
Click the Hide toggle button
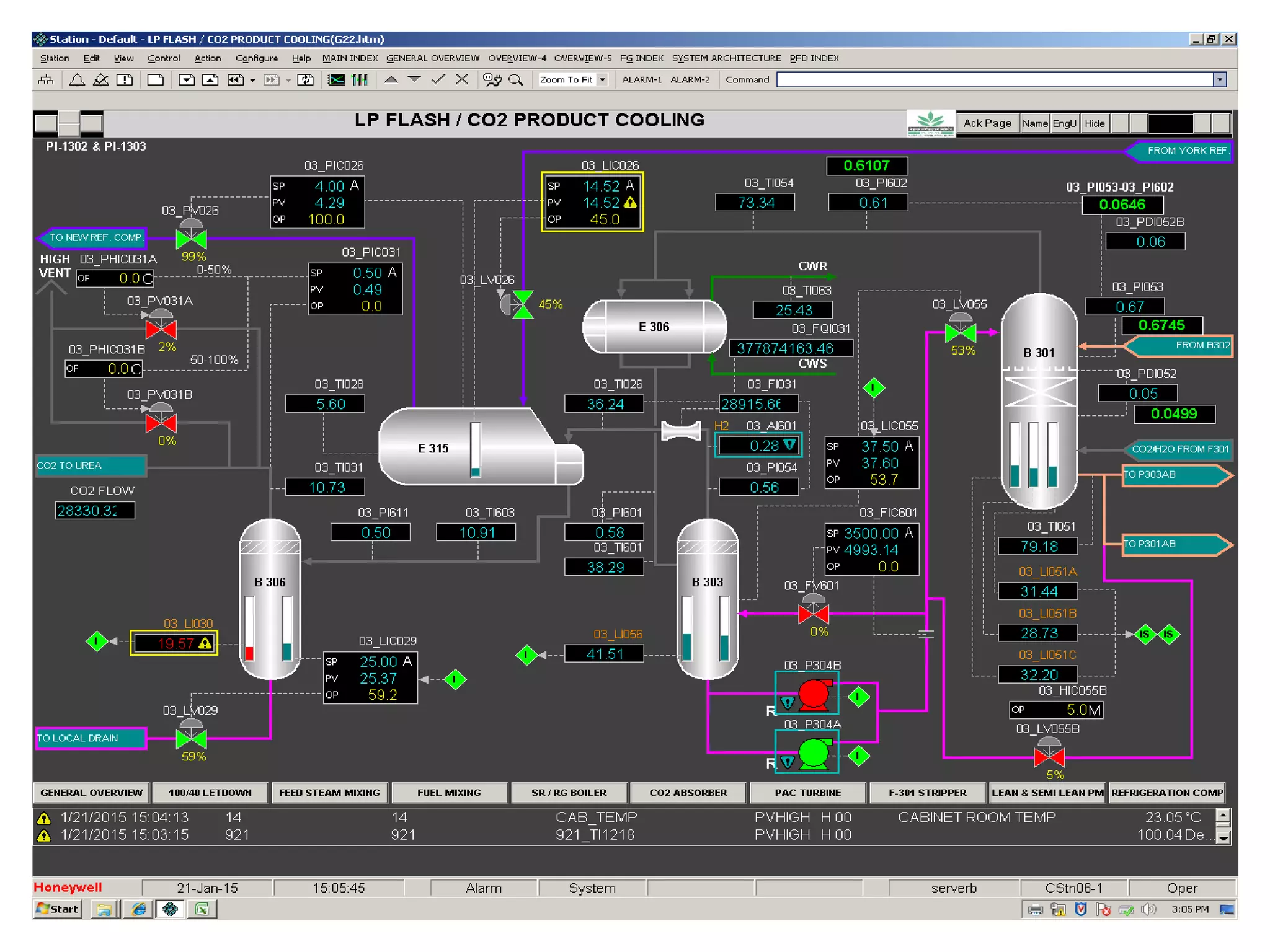tap(1095, 123)
